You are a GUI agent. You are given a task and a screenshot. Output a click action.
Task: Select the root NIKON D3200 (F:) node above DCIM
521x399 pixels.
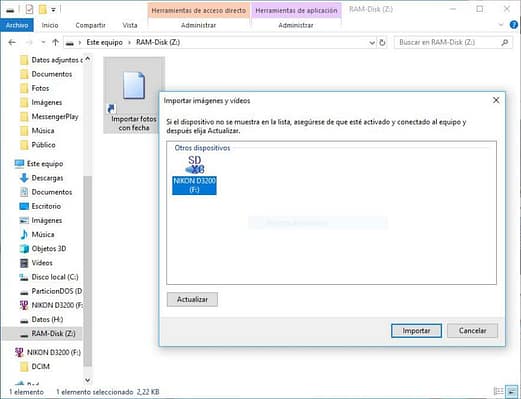click(x=48, y=352)
